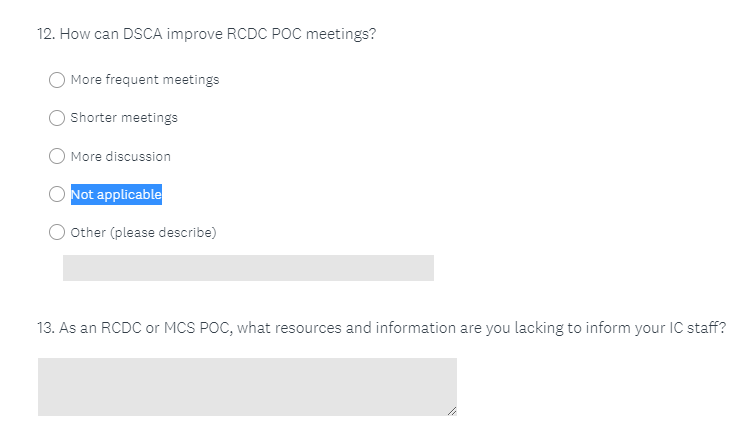Pick the "More discussion" radio button
The image size is (733, 430).
point(57,157)
